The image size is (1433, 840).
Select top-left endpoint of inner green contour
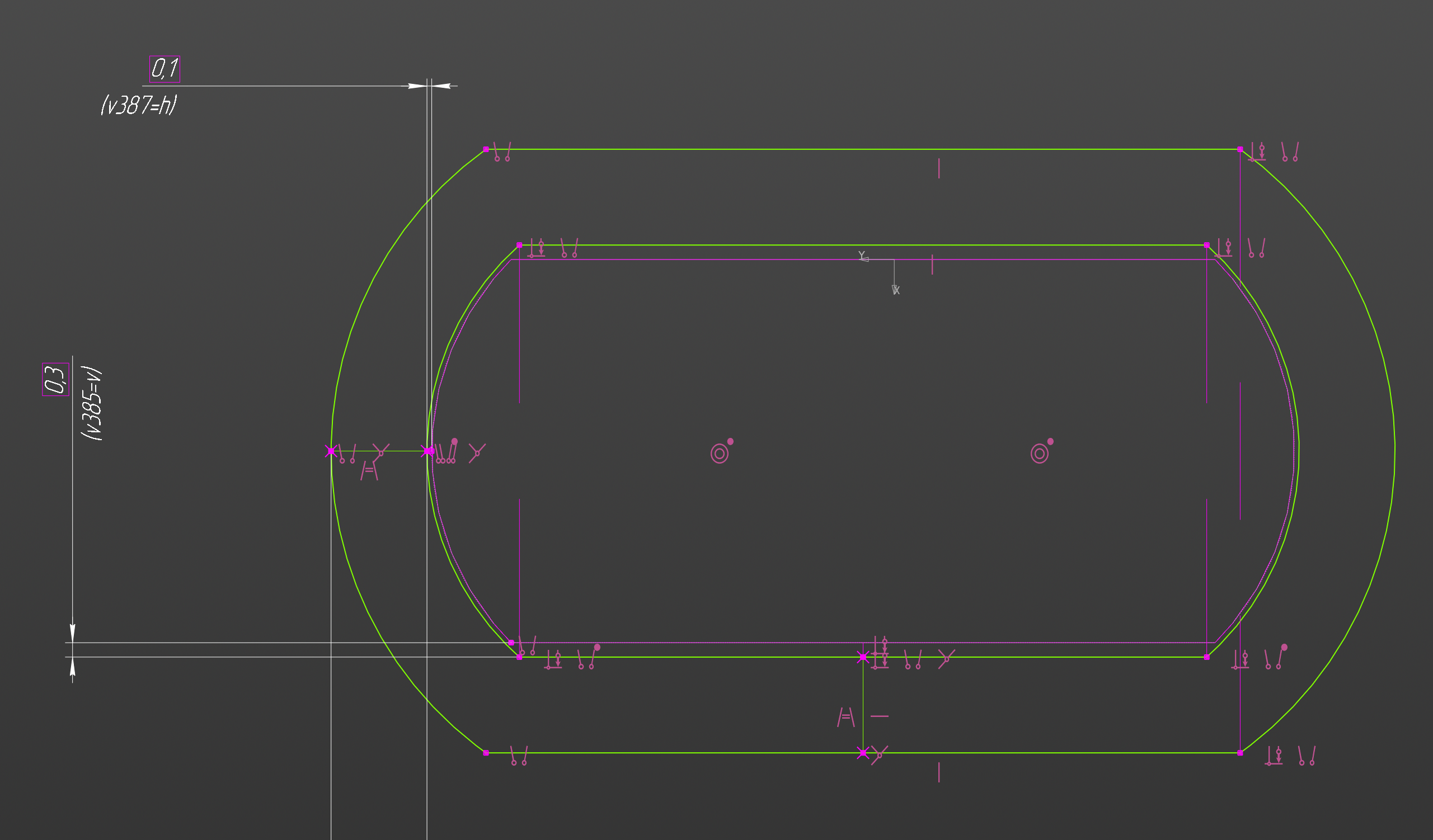[x=519, y=245]
